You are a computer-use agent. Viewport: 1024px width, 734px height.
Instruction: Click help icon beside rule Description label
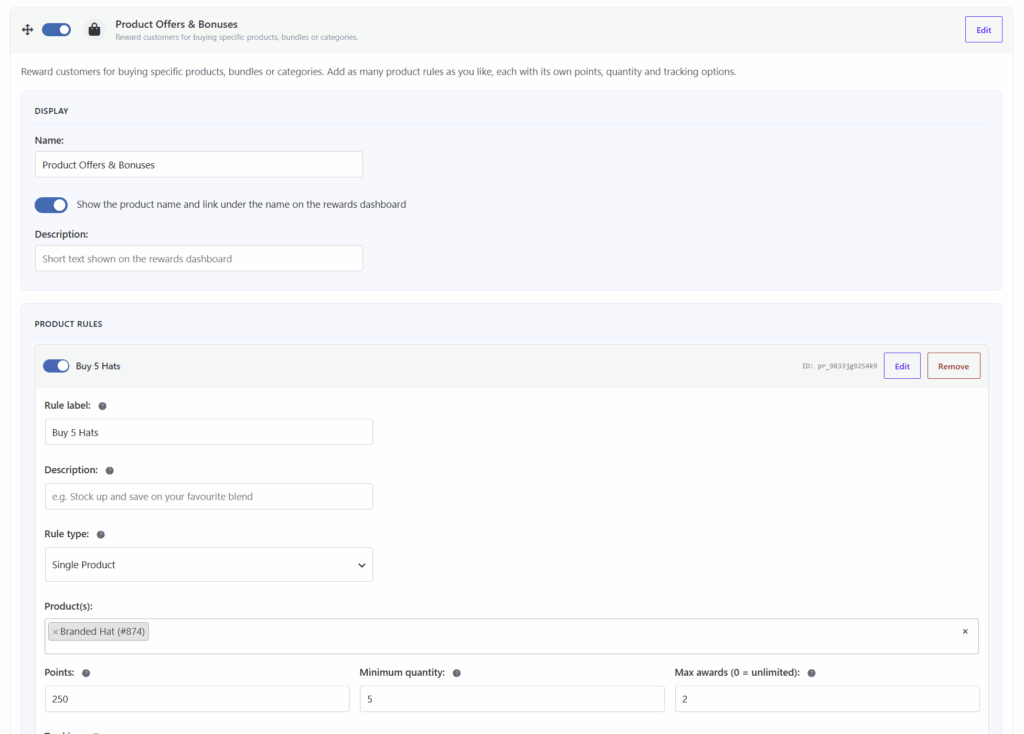pos(110,470)
